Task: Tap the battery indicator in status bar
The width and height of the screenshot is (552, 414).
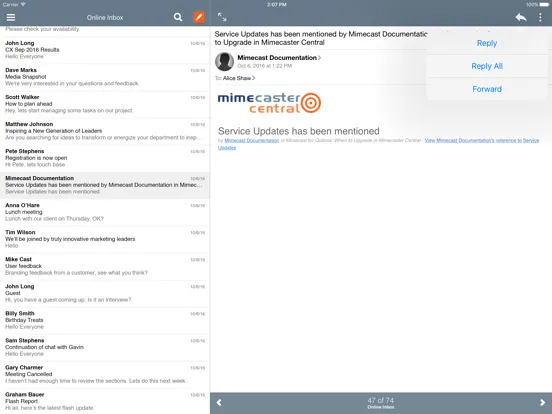Action: point(544,5)
